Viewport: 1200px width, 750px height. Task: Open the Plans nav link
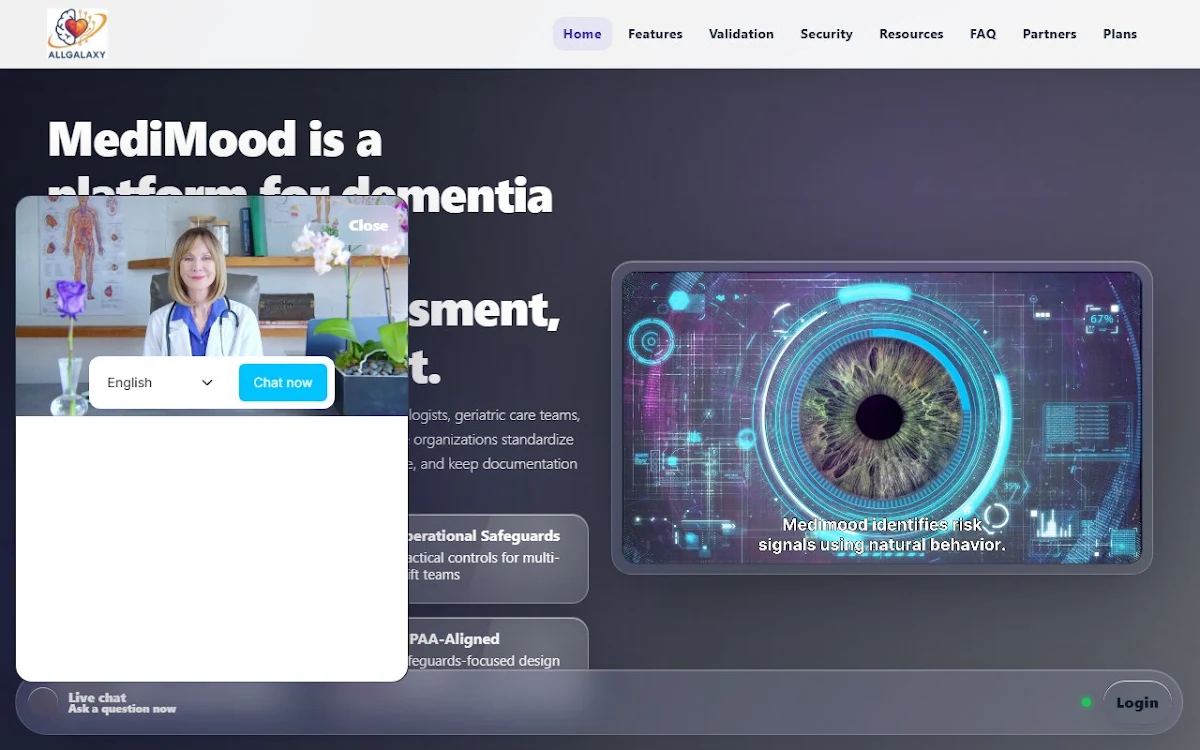pos(1120,34)
